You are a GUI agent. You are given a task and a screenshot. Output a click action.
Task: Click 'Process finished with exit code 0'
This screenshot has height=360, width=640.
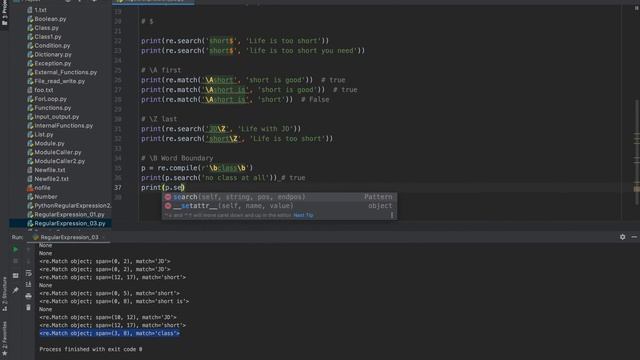tap(91, 349)
